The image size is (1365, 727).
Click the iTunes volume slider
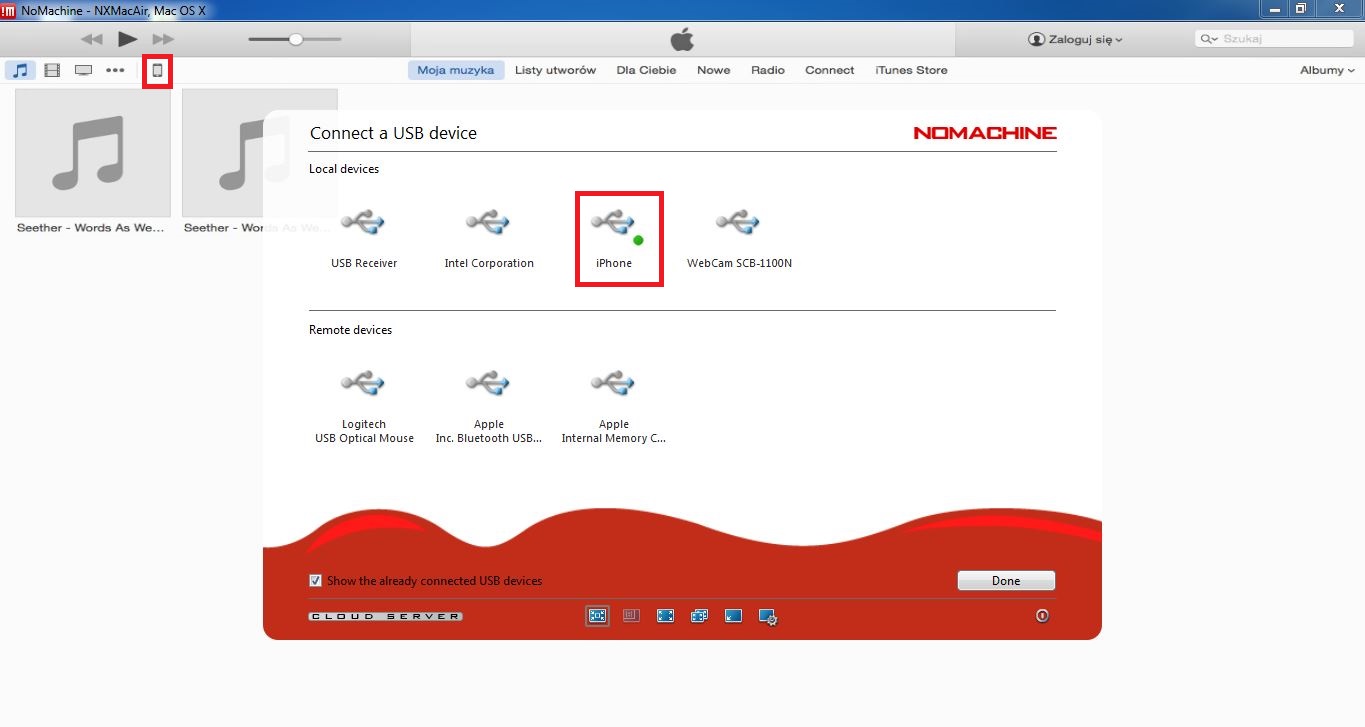pos(295,39)
